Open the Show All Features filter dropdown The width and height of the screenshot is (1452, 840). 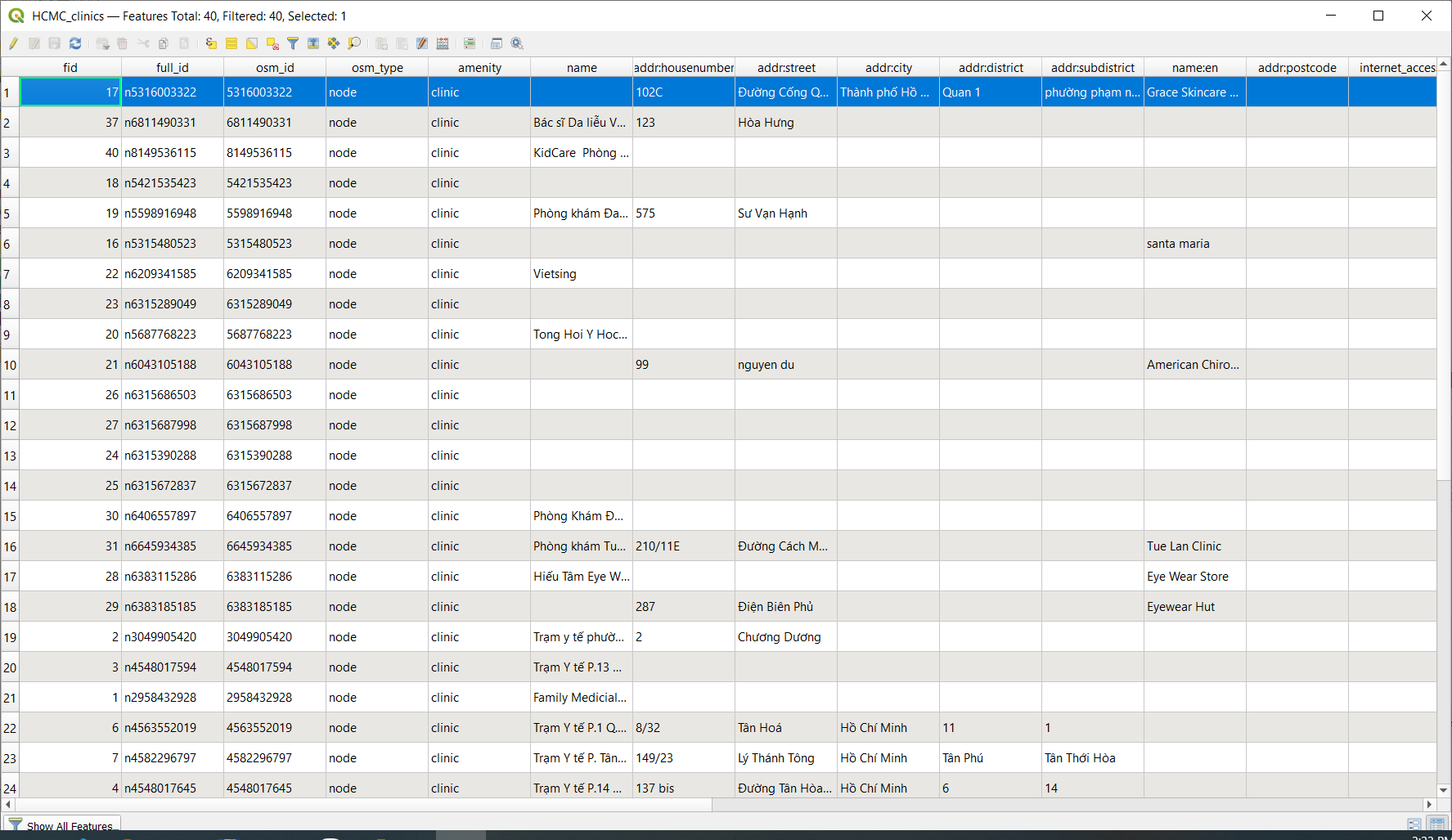pos(62,825)
